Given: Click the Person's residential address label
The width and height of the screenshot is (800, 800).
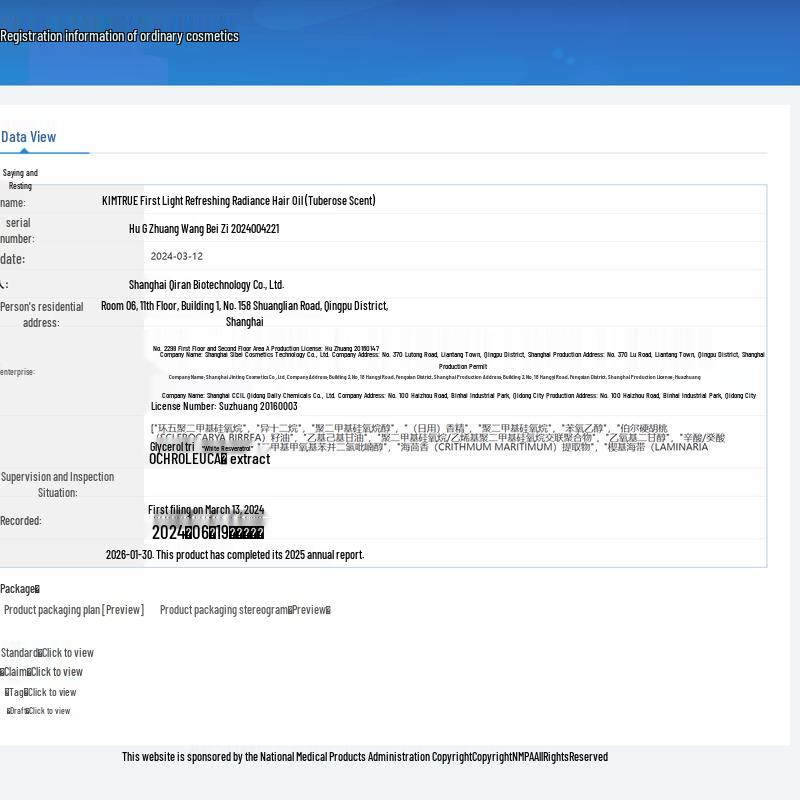Looking at the screenshot, I should coord(41,315).
